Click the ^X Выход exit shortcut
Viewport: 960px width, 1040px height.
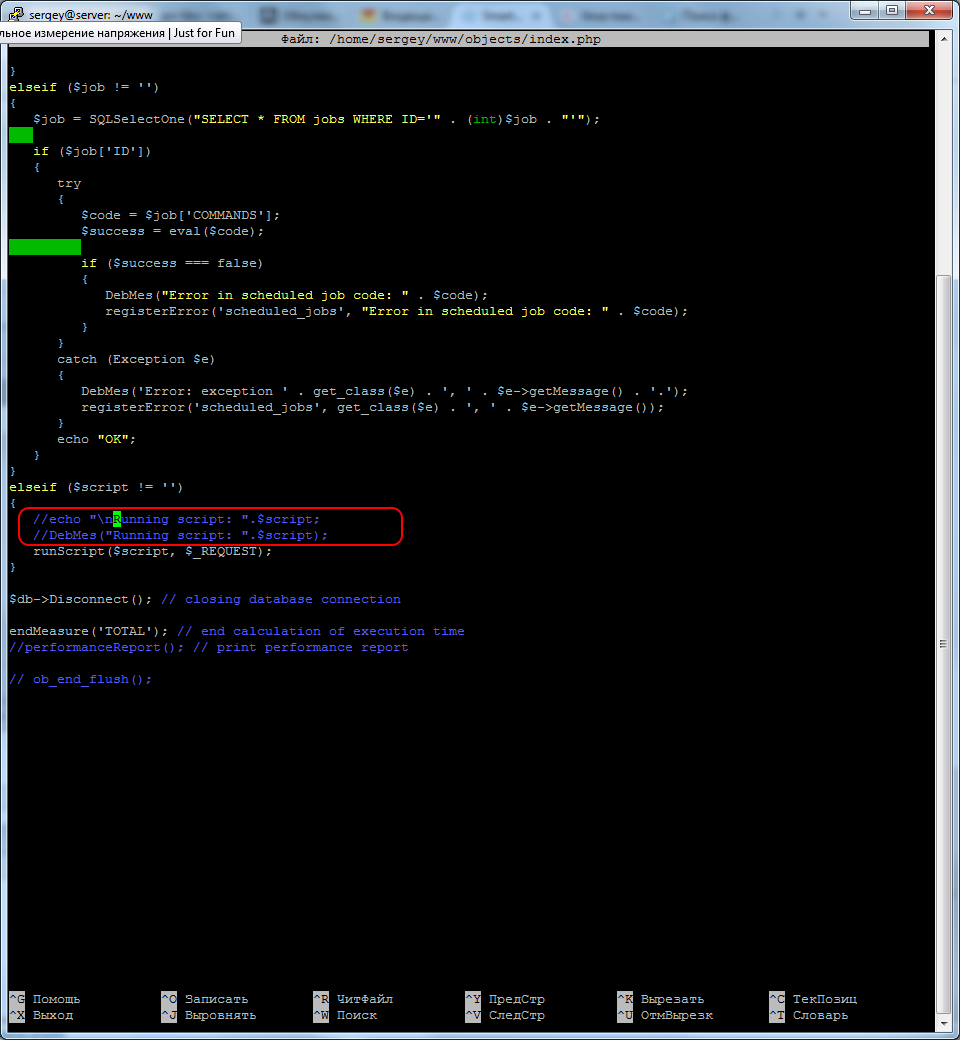point(41,1015)
